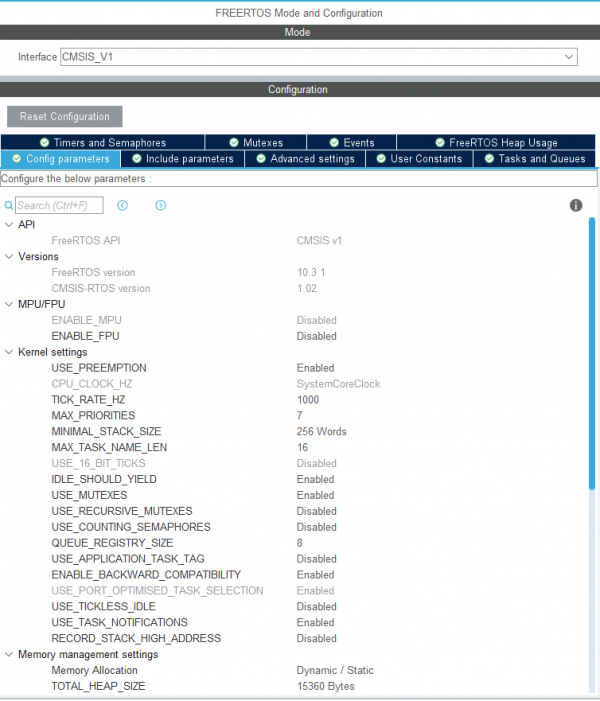
Task: Switch to Timers and Semaphores tab
Action: tap(103, 142)
